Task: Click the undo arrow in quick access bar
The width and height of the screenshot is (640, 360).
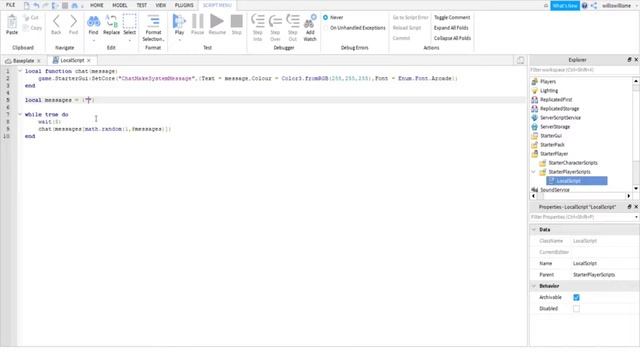Action: coord(36,5)
